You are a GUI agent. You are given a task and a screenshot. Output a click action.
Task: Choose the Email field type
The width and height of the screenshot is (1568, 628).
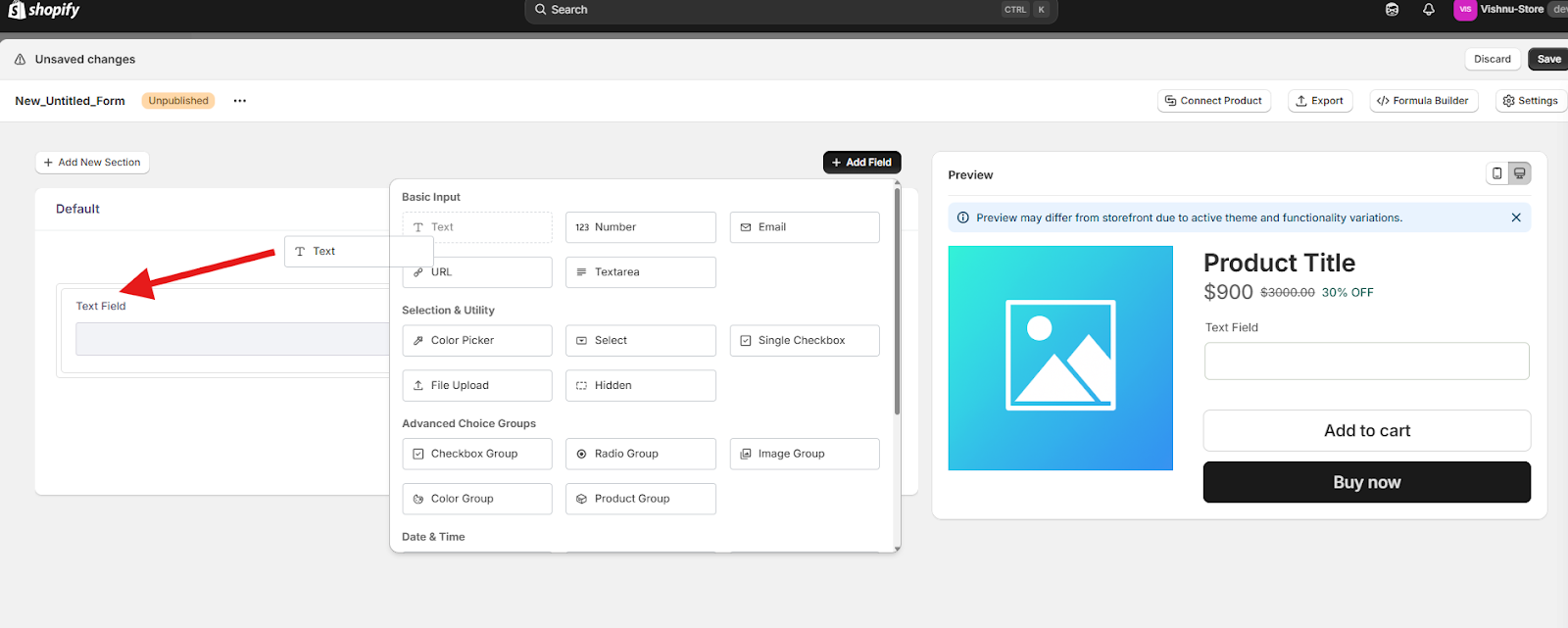[804, 227]
